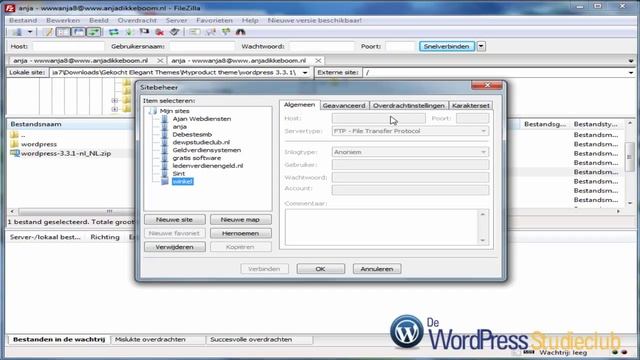Switch to Karakterset tab in Sitebeheer
The height and width of the screenshot is (360, 640).
471,105
